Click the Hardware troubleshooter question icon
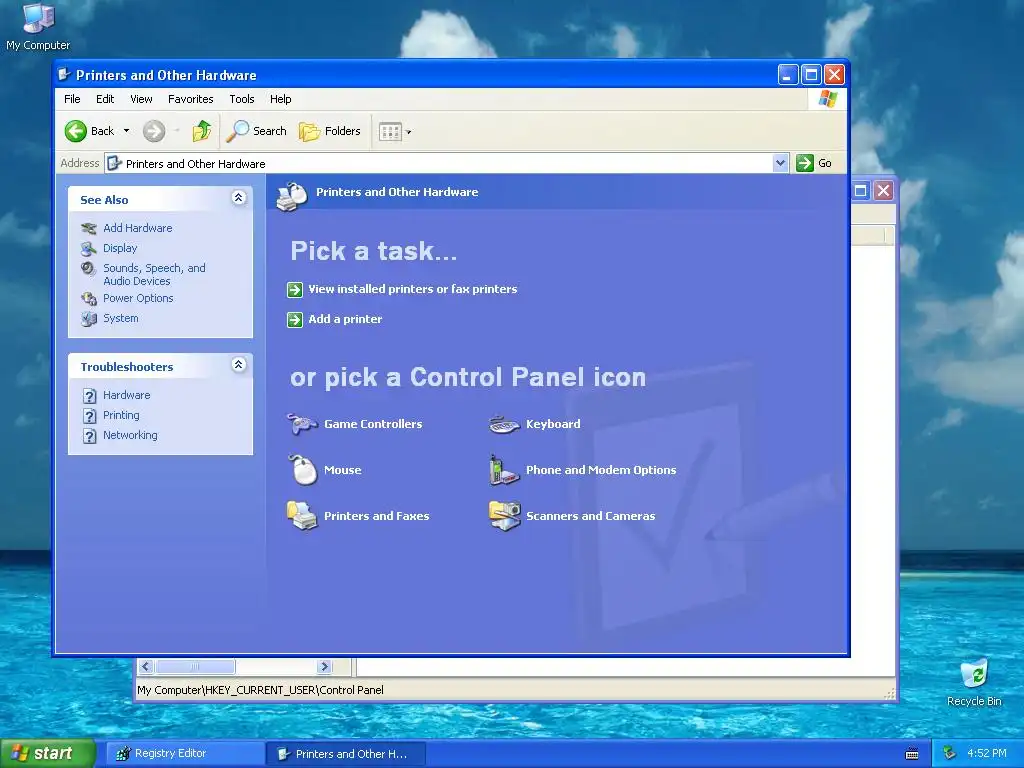The width and height of the screenshot is (1024, 768). tap(90, 396)
